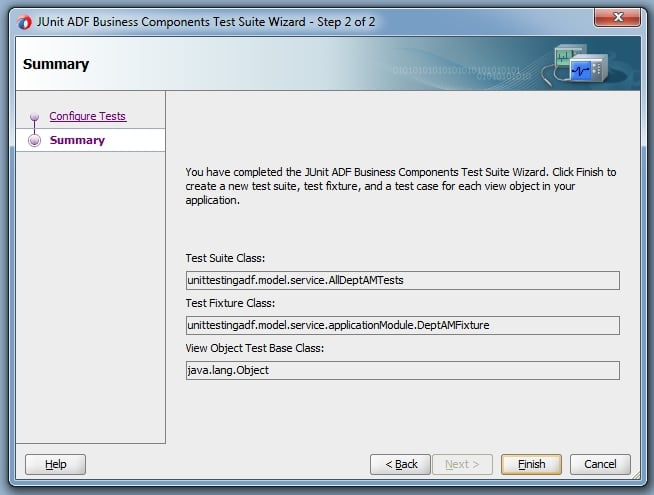Screen dimensions: 654x495
Task: Open the Configure Tests step link
Action: point(88,116)
